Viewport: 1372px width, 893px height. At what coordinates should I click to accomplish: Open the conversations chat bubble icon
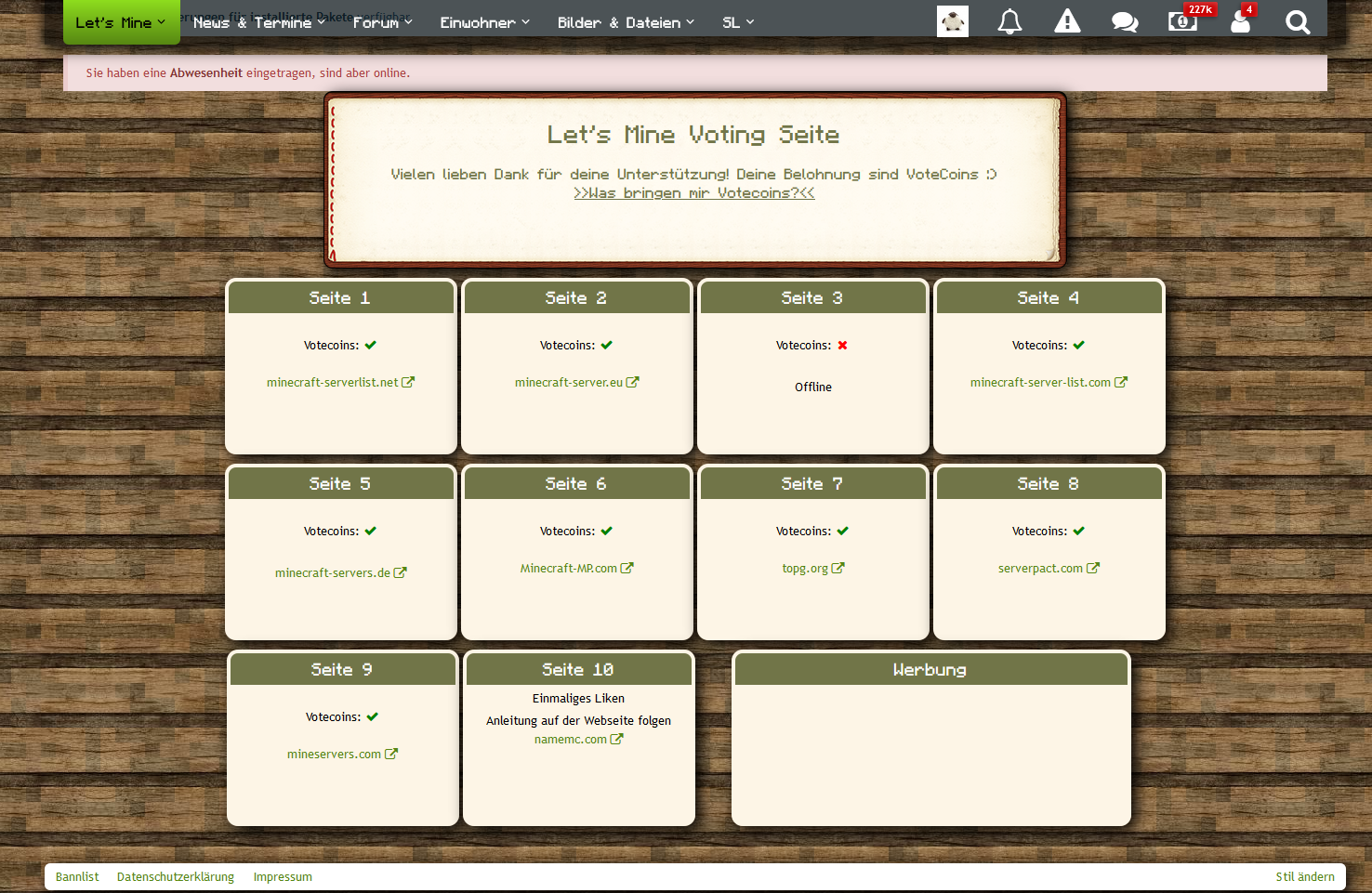1125,21
